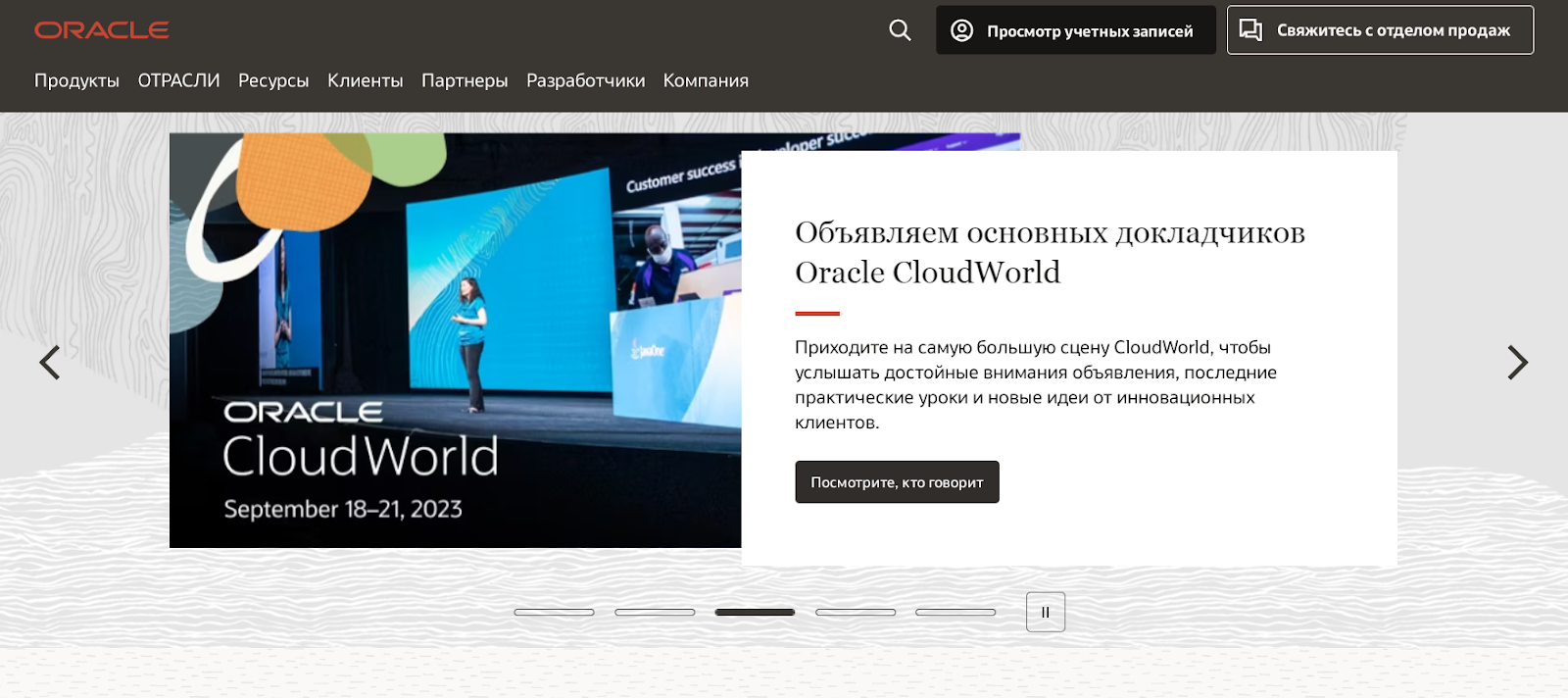
Task: Open the Партнеры menu item
Action: coord(465,80)
